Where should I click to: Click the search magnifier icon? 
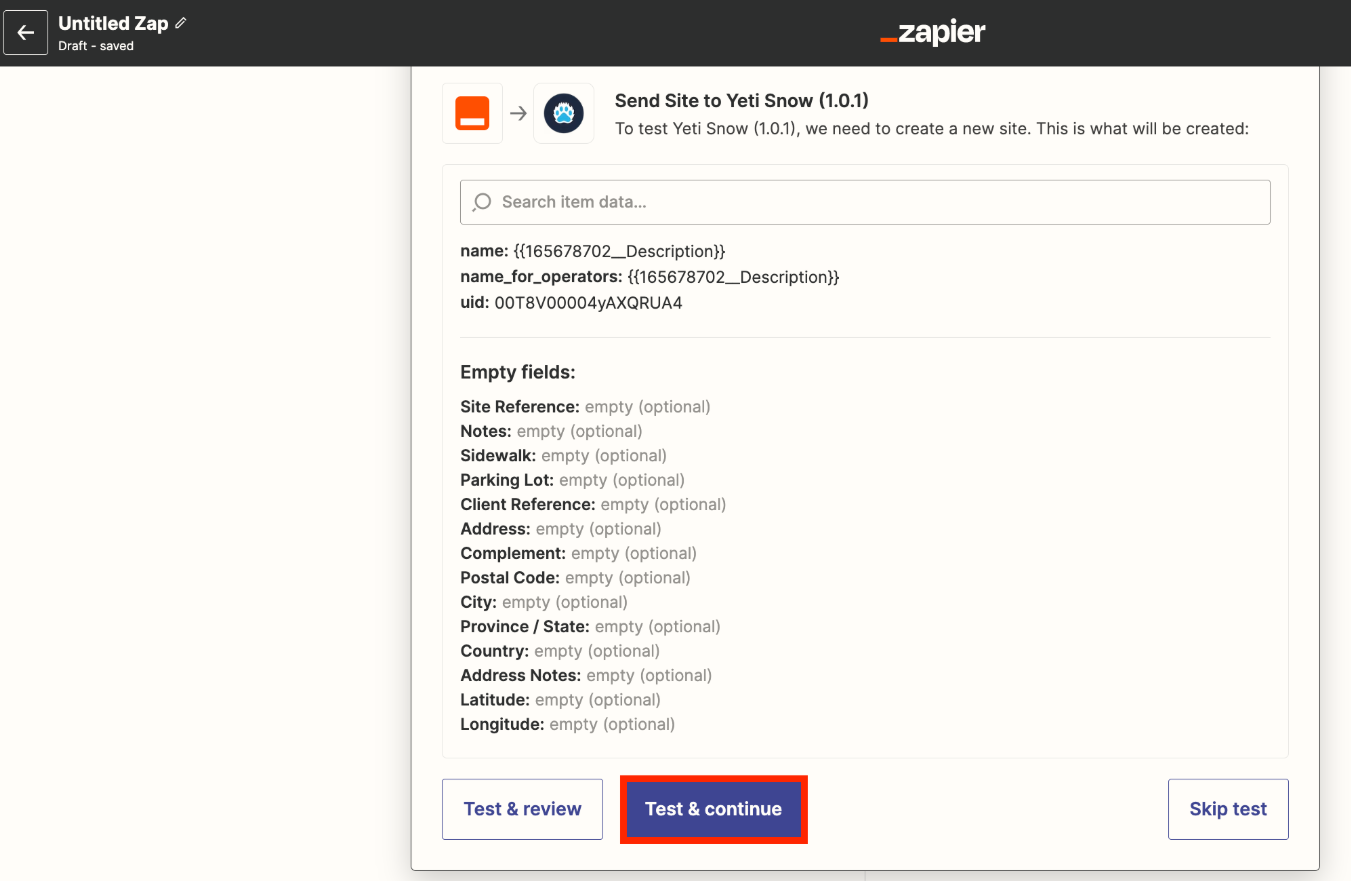(x=482, y=202)
